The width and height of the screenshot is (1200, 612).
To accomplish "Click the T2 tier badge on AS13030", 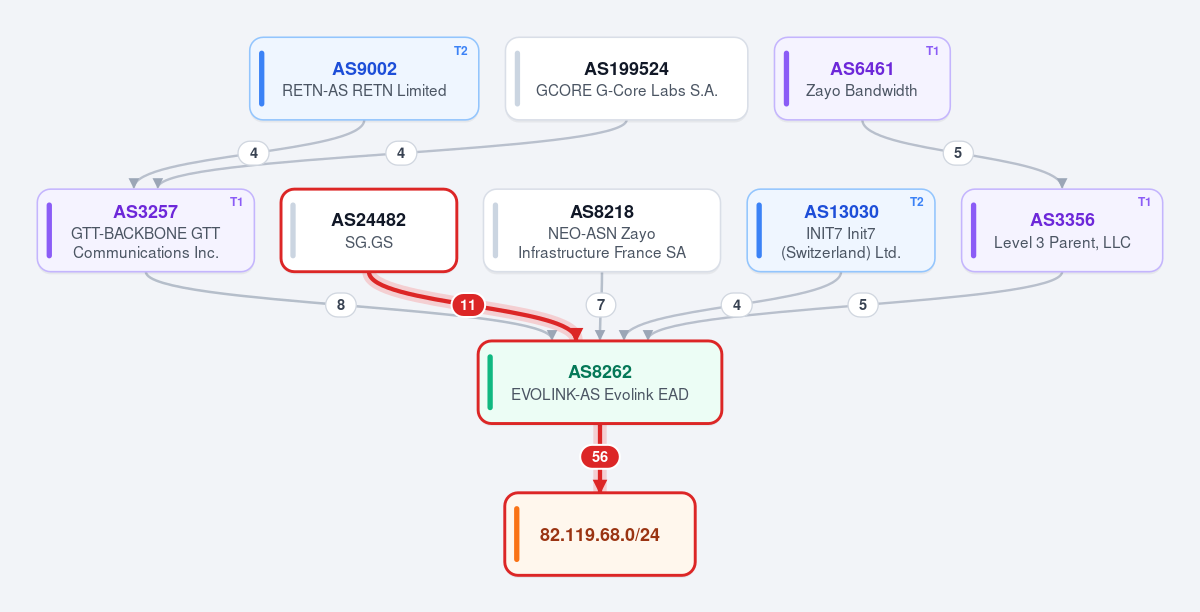I will coord(917,202).
